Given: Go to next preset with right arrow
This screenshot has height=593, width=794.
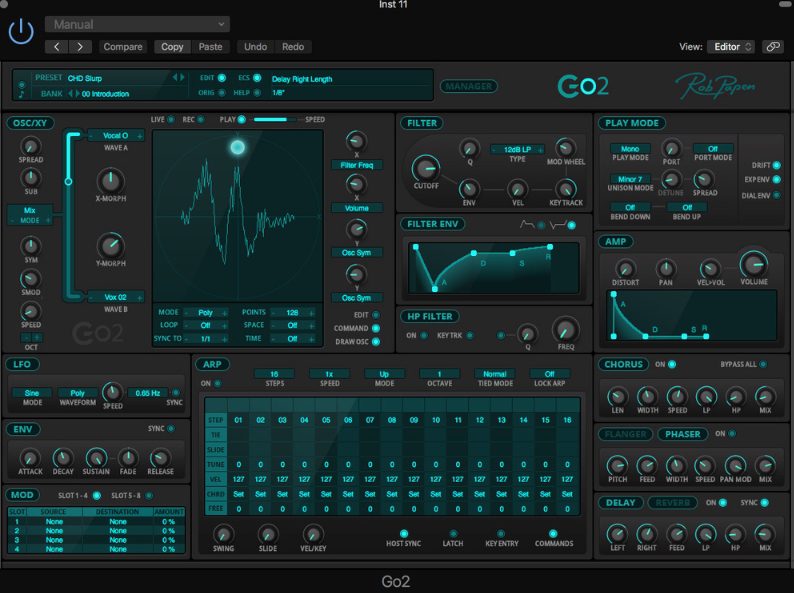Looking at the screenshot, I should pos(80,47).
